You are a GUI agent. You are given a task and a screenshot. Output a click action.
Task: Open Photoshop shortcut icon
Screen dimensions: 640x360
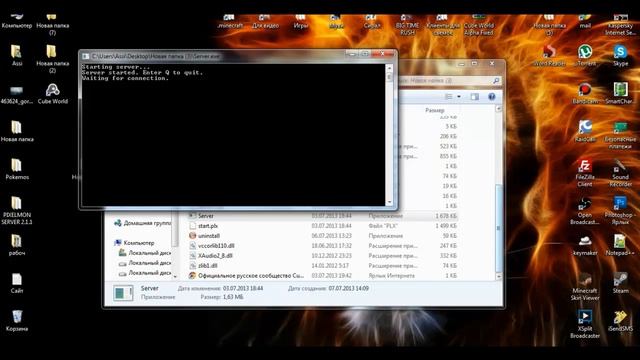tap(620, 204)
